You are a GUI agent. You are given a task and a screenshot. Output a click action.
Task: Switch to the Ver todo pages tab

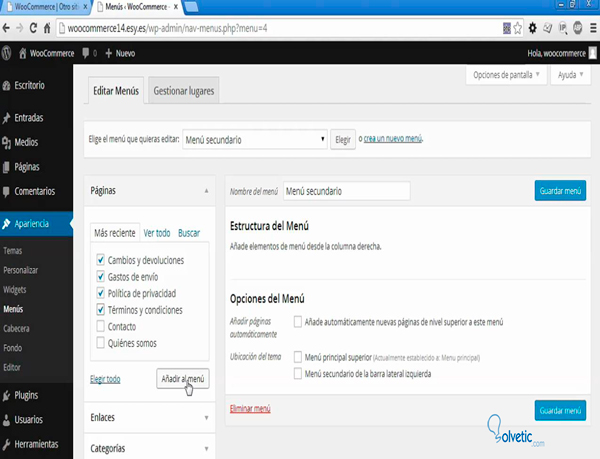[157, 233]
